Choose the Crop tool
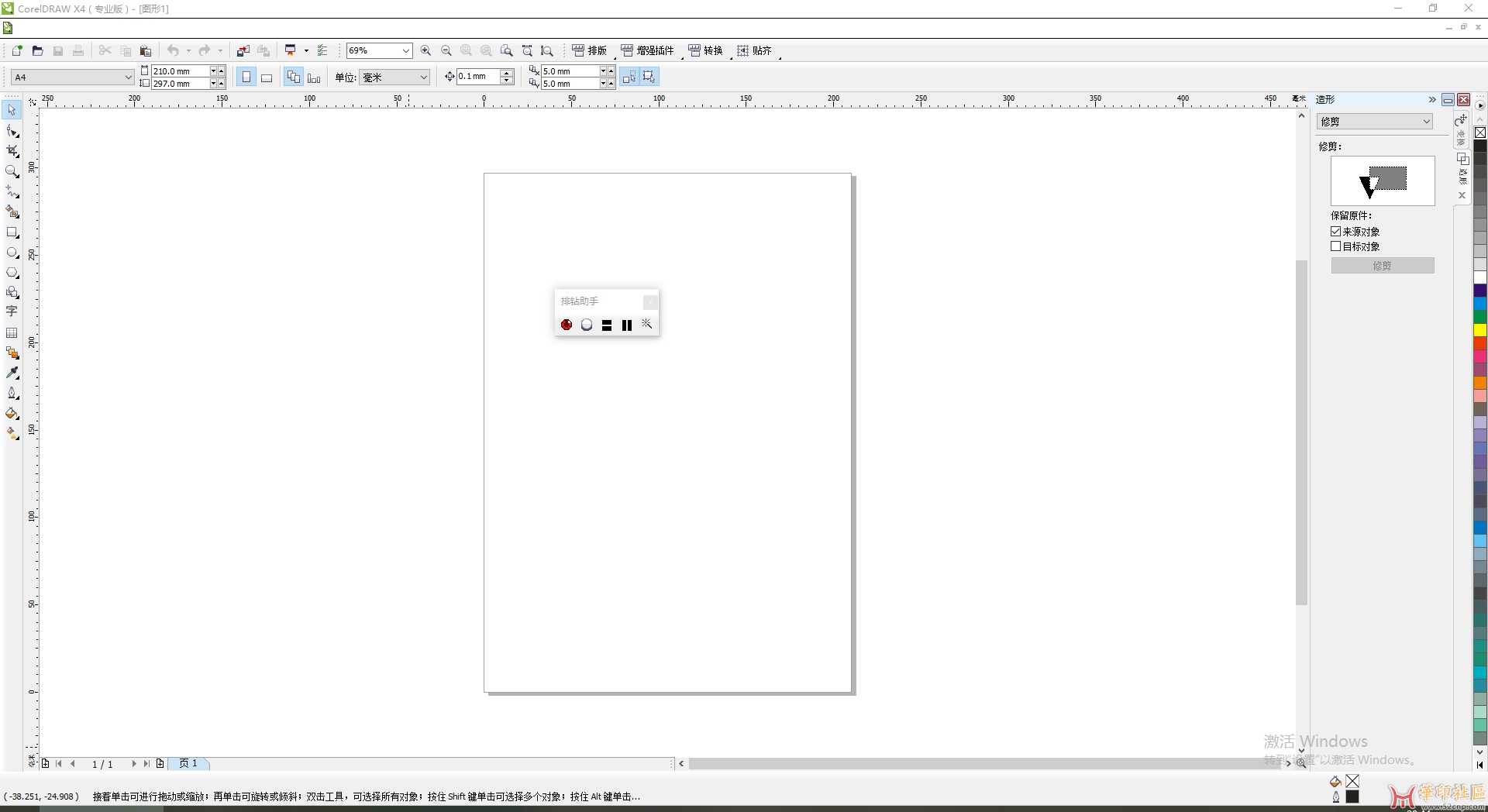The width and height of the screenshot is (1488, 812). [12, 151]
